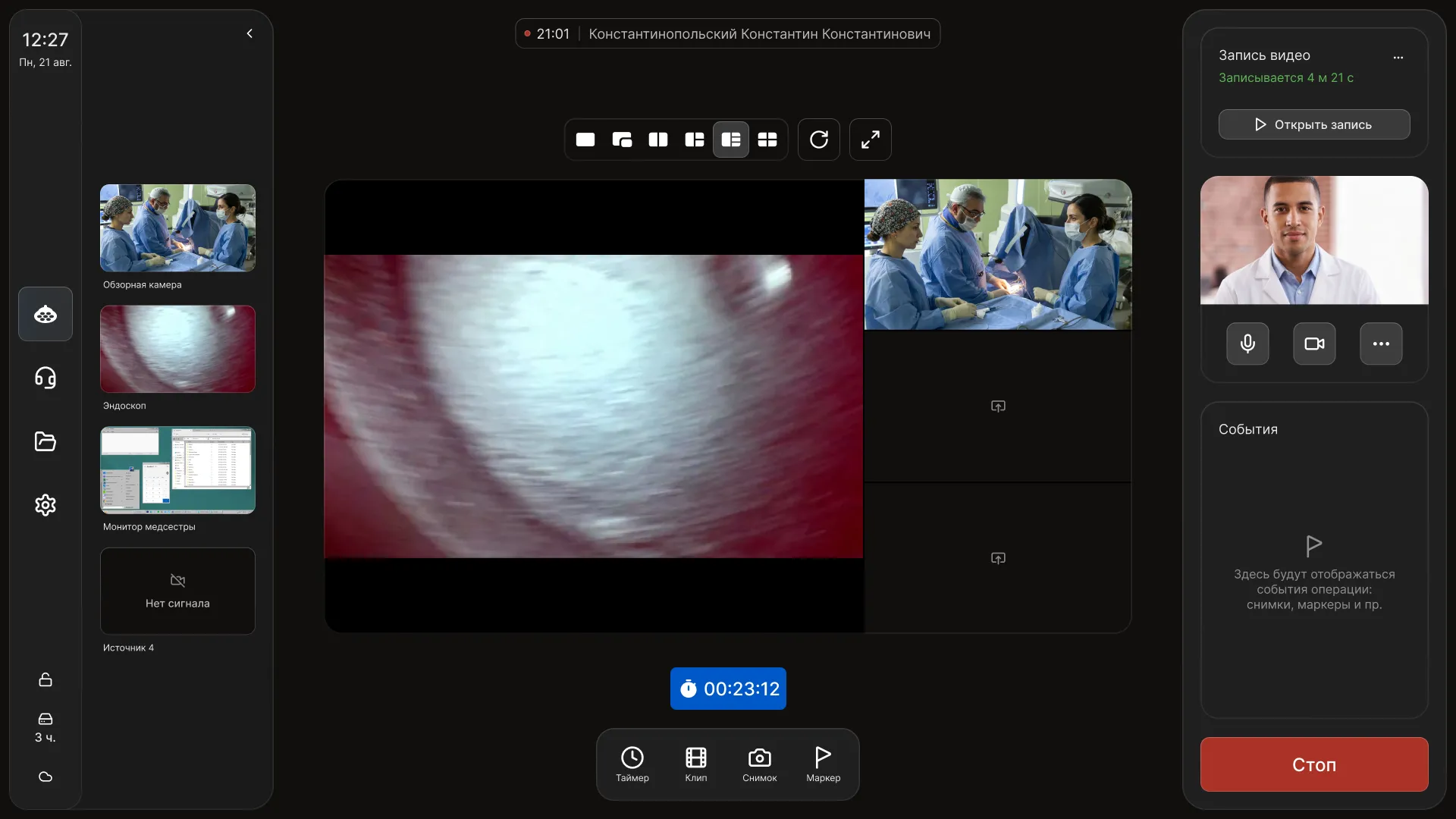The image size is (1456, 819).
Task: Select the Эндоскоп source thumbnail
Action: [x=177, y=349]
